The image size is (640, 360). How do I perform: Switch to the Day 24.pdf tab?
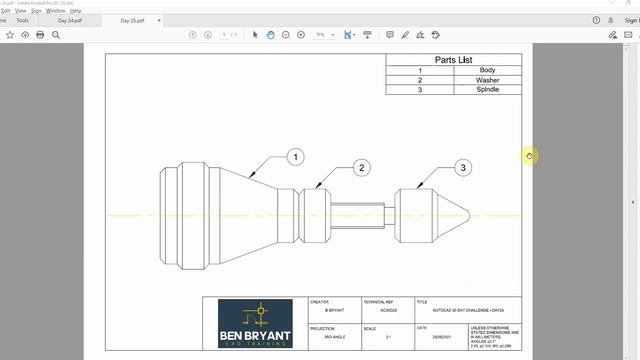click(69, 20)
